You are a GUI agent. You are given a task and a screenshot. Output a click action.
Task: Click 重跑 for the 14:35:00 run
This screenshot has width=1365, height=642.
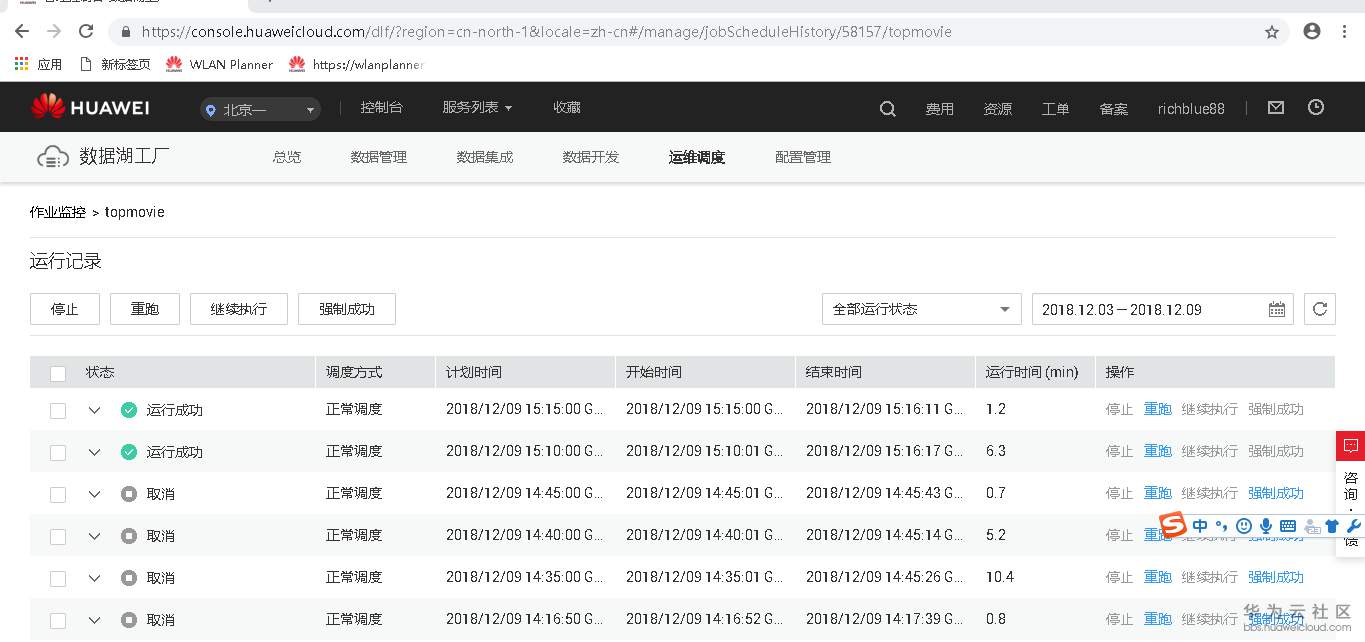1157,577
